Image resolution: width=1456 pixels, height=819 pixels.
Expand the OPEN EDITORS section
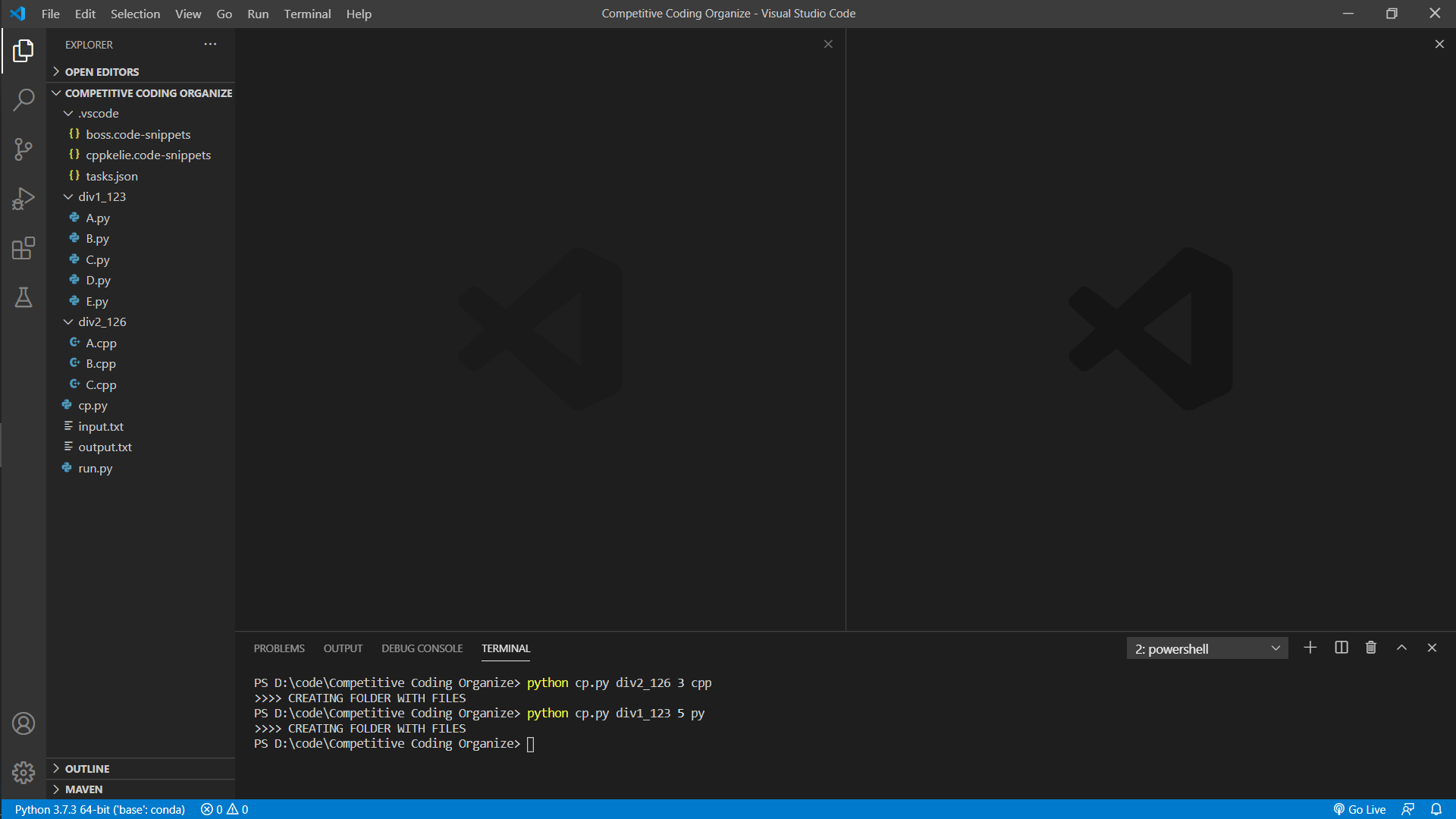[x=141, y=71]
